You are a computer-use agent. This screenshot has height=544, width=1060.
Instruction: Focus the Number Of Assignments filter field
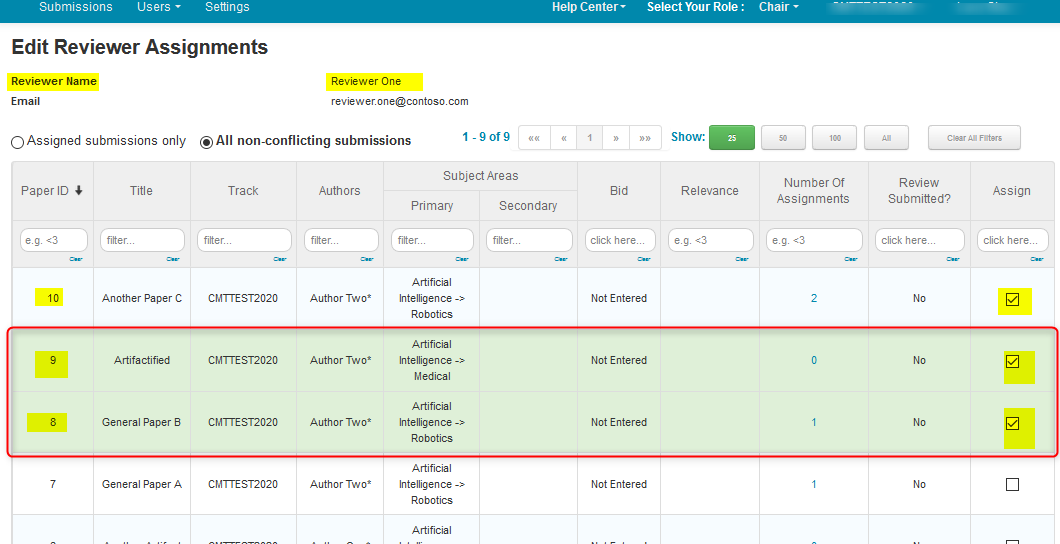tap(814, 240)
